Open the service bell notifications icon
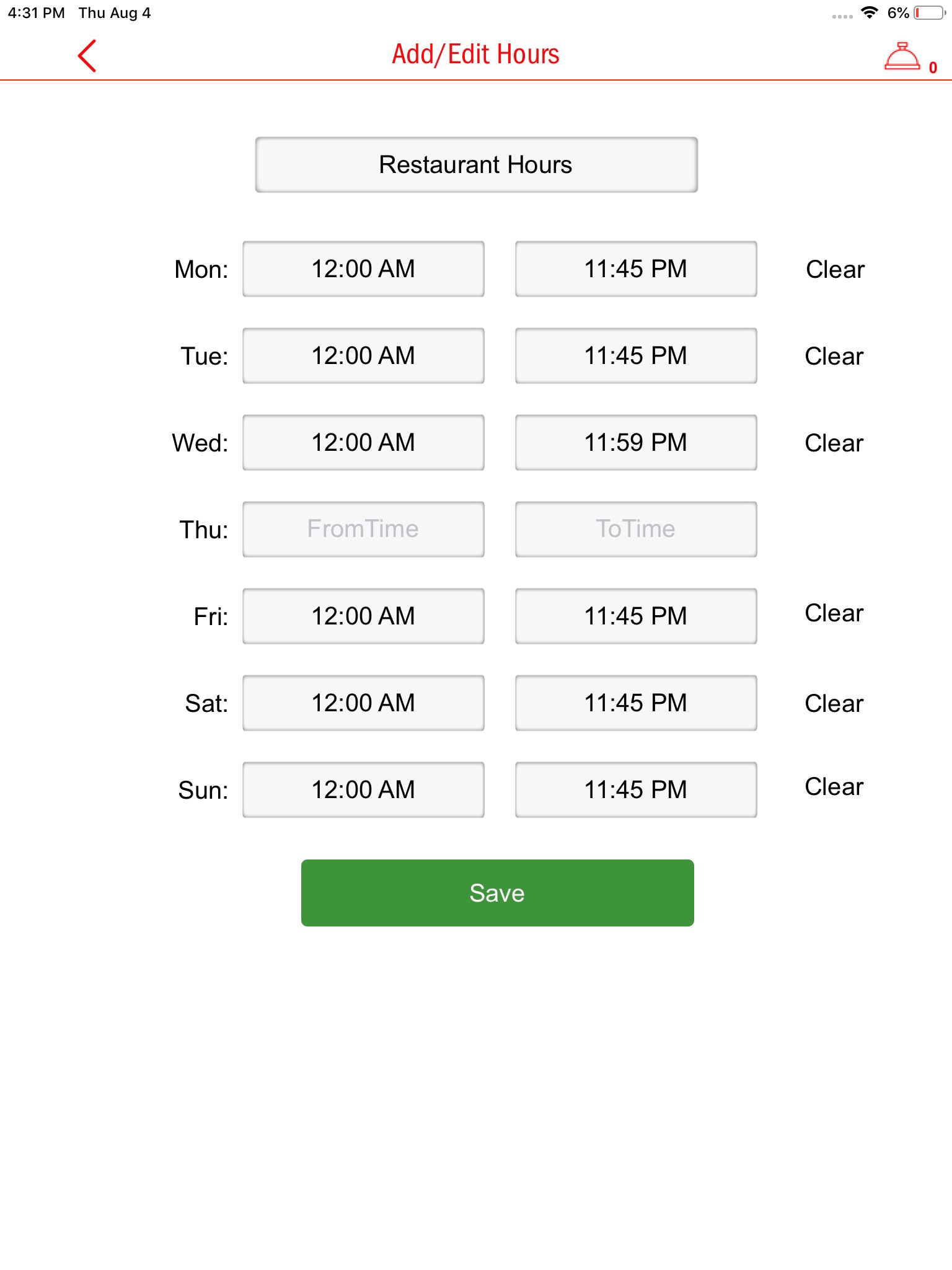The width and height of the screenshot is (952, 1270). click(902, 57)
